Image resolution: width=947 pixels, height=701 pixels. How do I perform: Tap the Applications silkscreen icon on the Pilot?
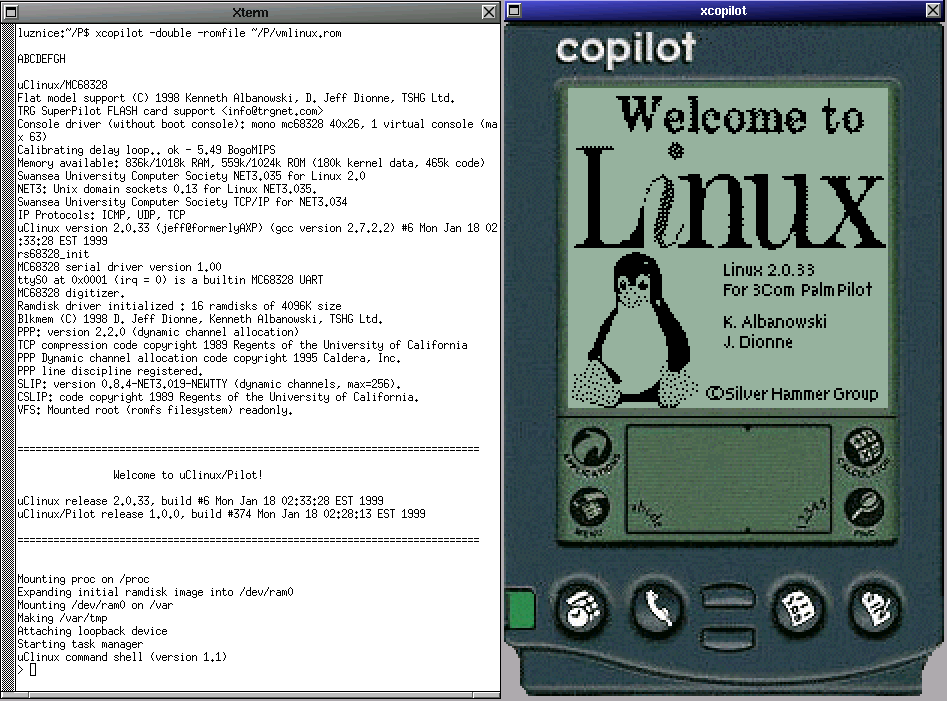[591, 450]
